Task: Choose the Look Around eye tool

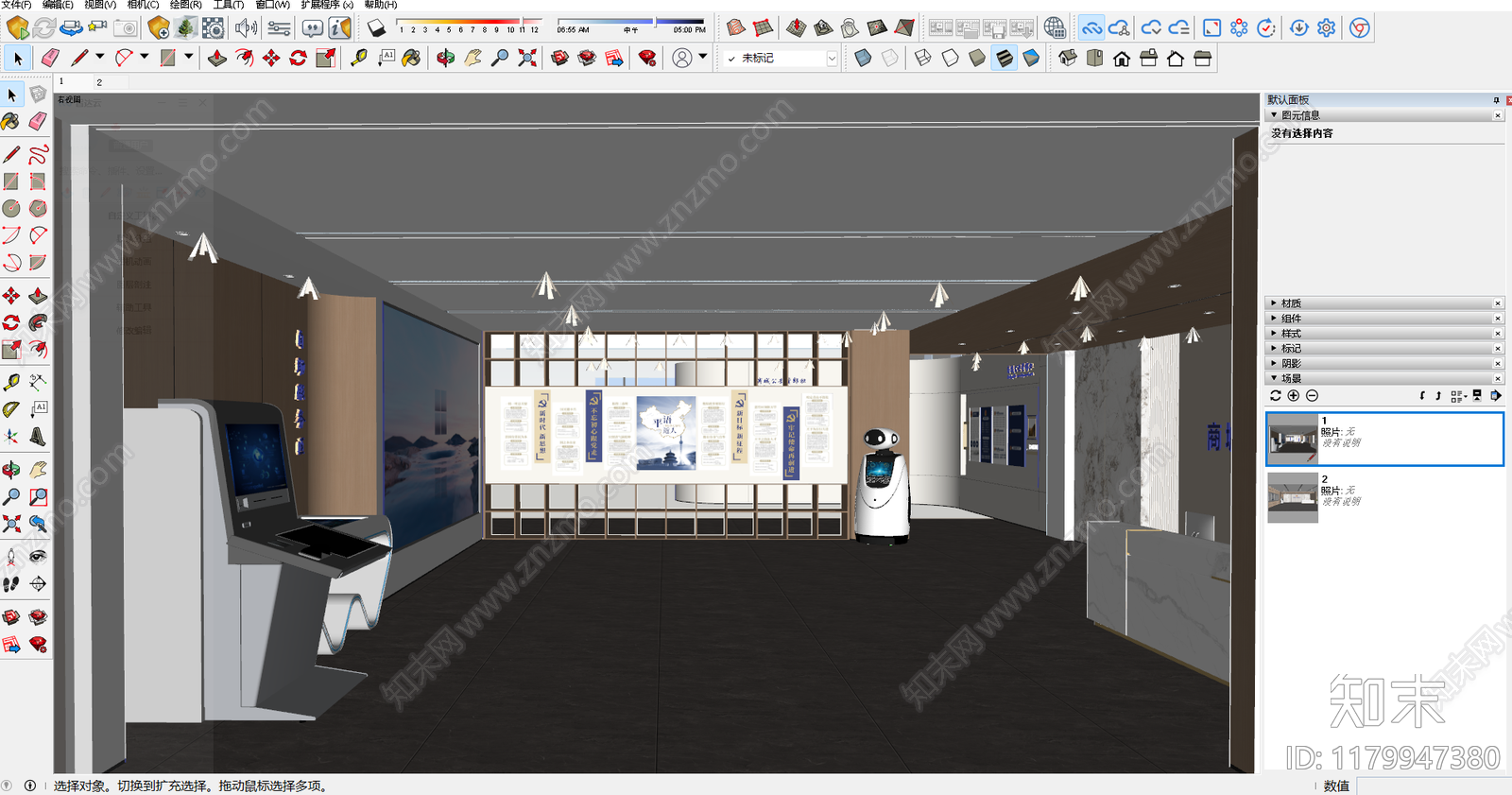Action: tap(38, 557)
